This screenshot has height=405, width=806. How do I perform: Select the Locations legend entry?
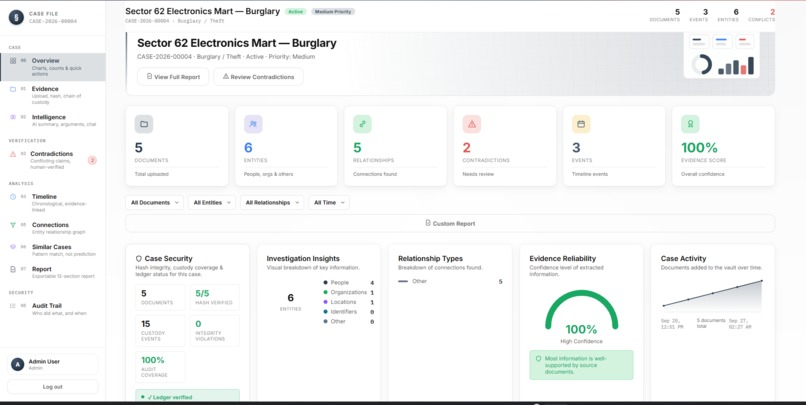(x=349, y=302)
